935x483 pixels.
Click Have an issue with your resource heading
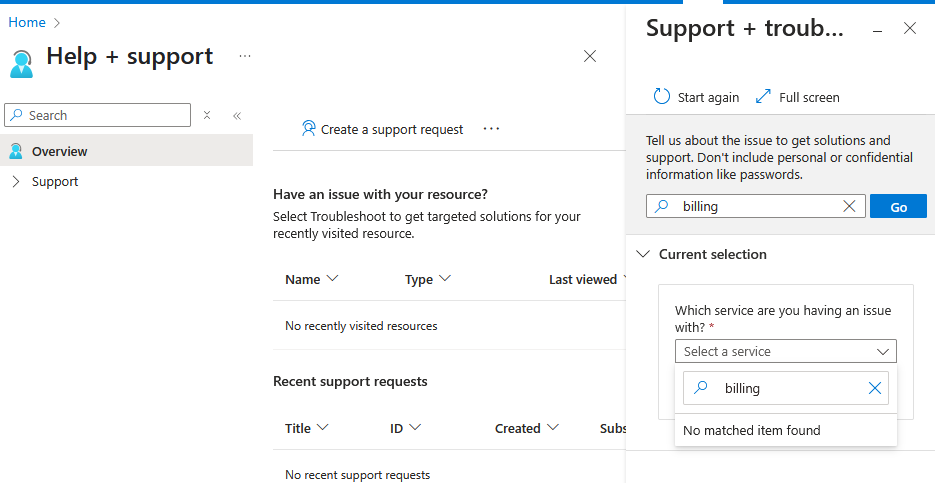[x=380, y=194]
